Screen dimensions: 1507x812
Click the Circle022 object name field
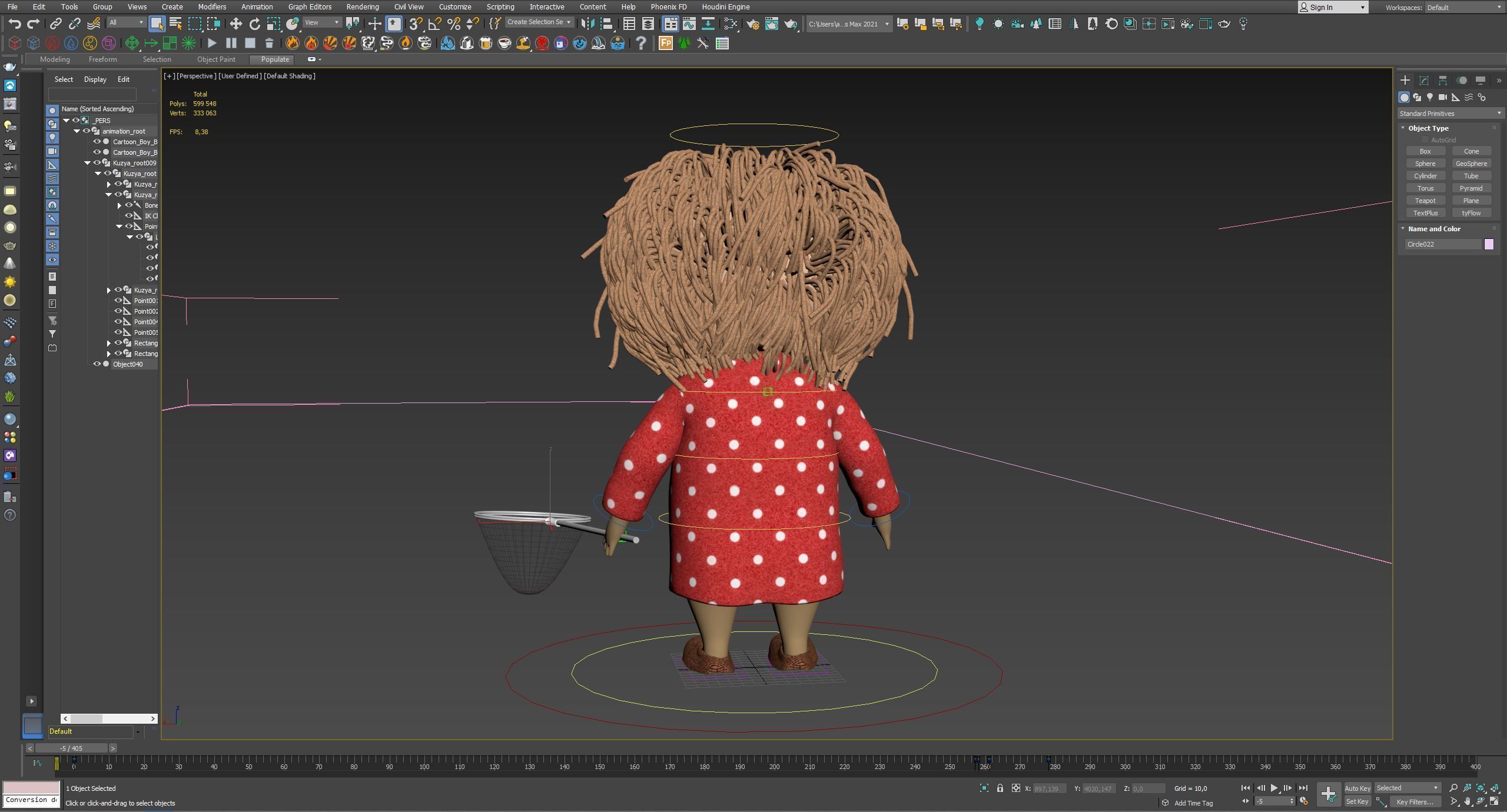1442,244
